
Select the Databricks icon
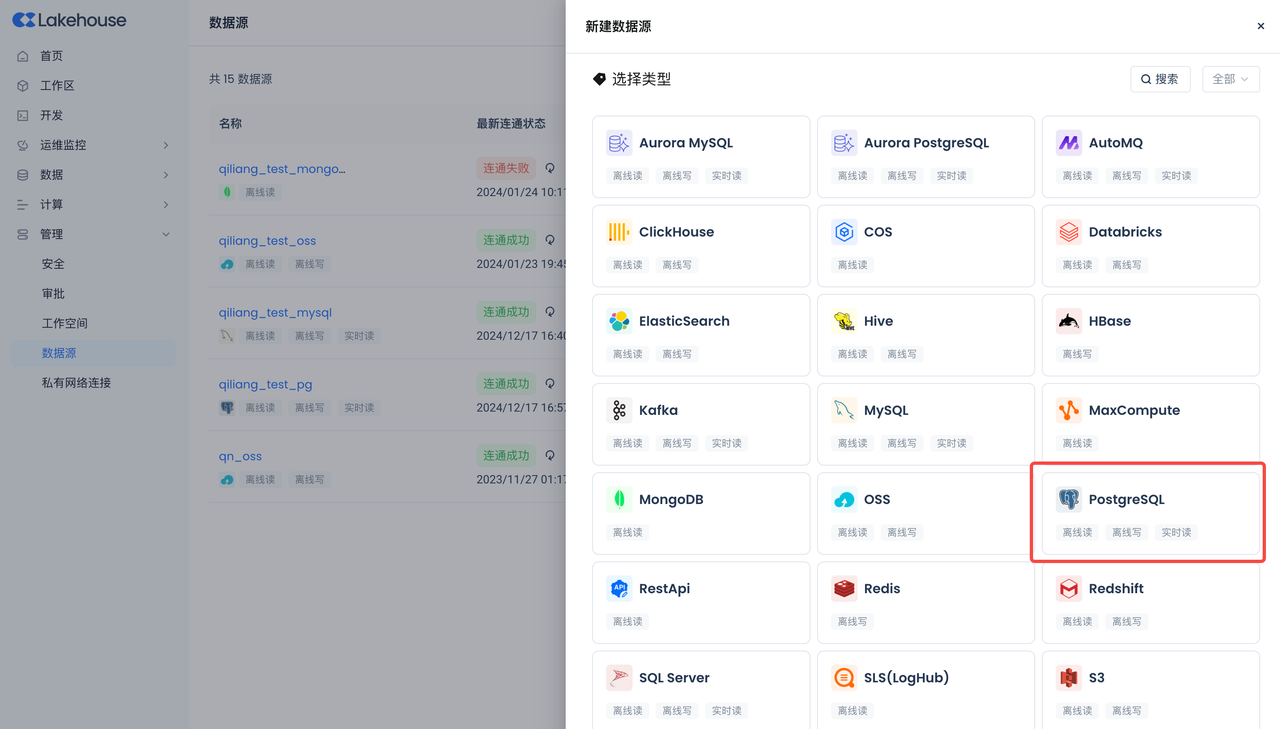(x=1068, y=232)
